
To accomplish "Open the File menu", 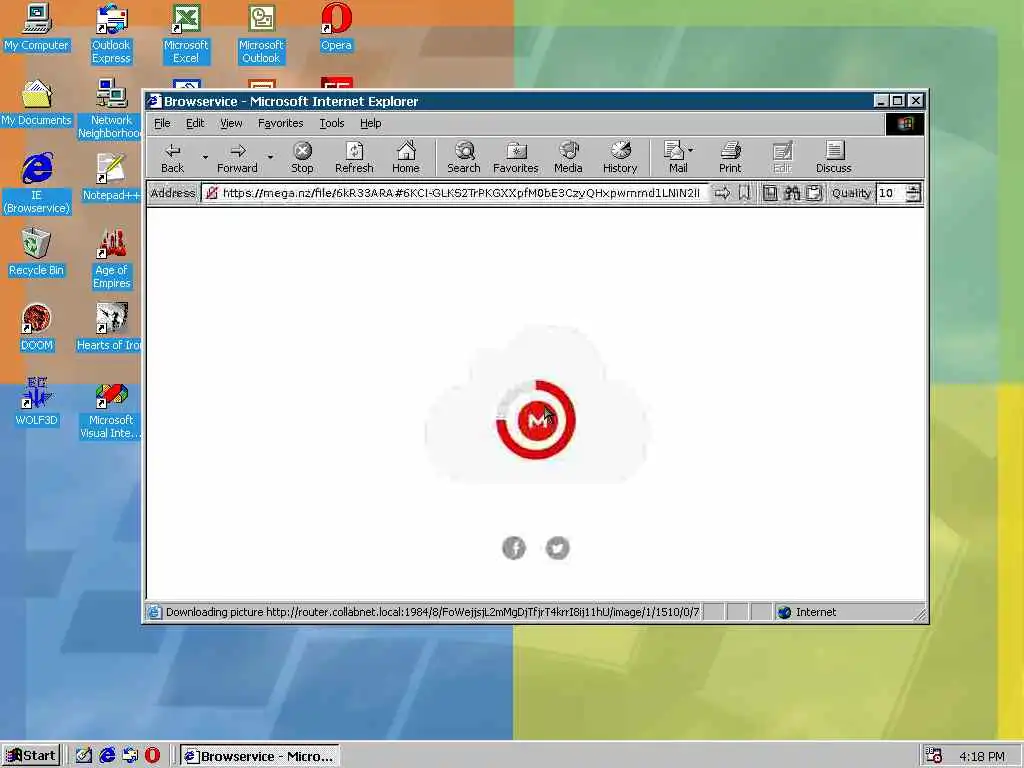I will coord(162,123).
